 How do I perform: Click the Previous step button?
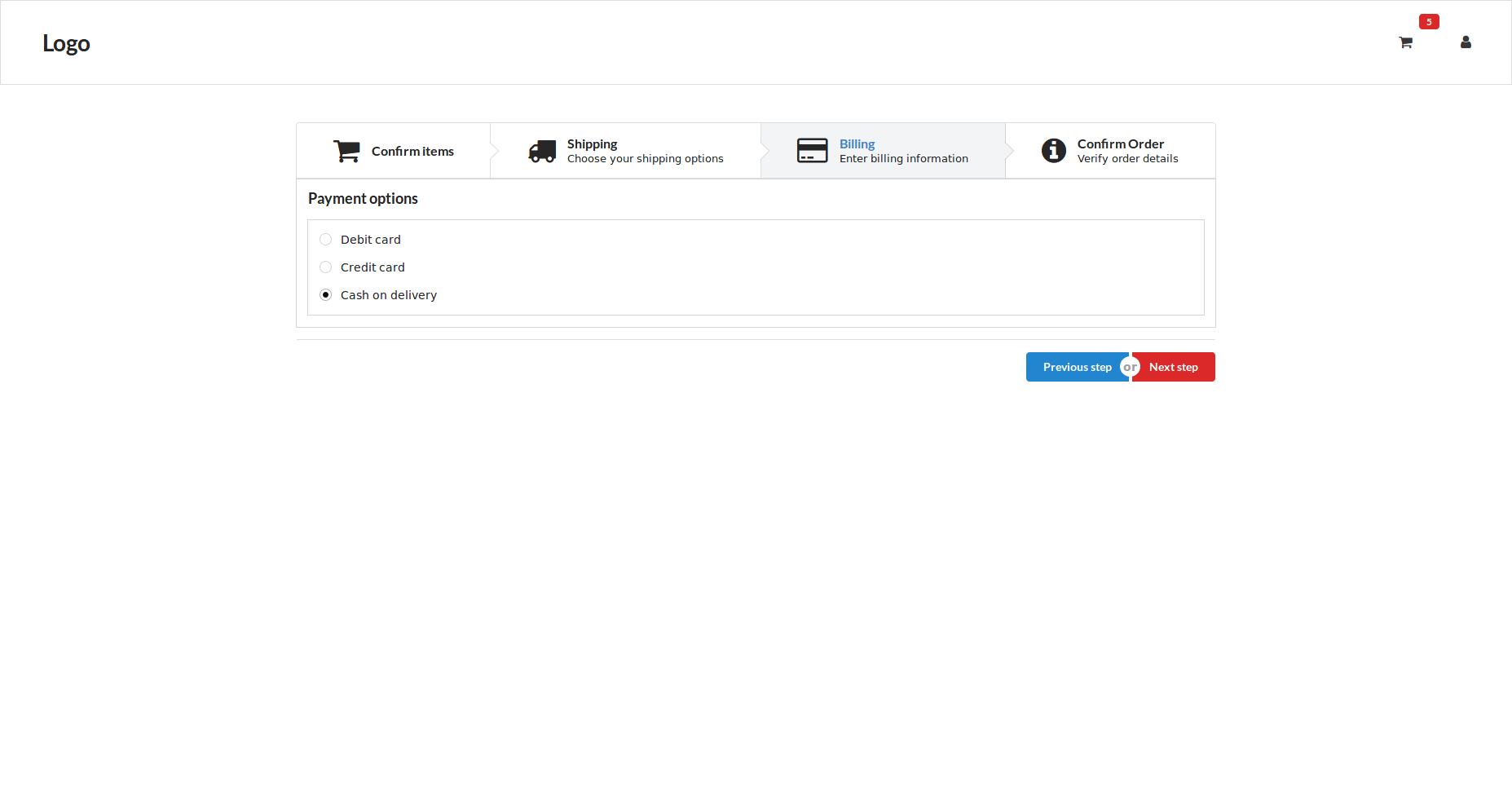tap(1077, 367)
